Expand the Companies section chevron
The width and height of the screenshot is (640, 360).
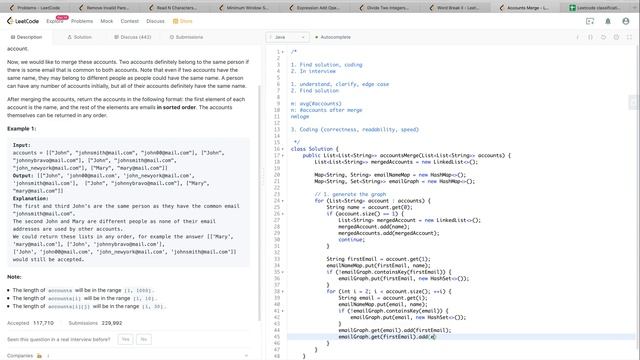(x=246, y=356)
